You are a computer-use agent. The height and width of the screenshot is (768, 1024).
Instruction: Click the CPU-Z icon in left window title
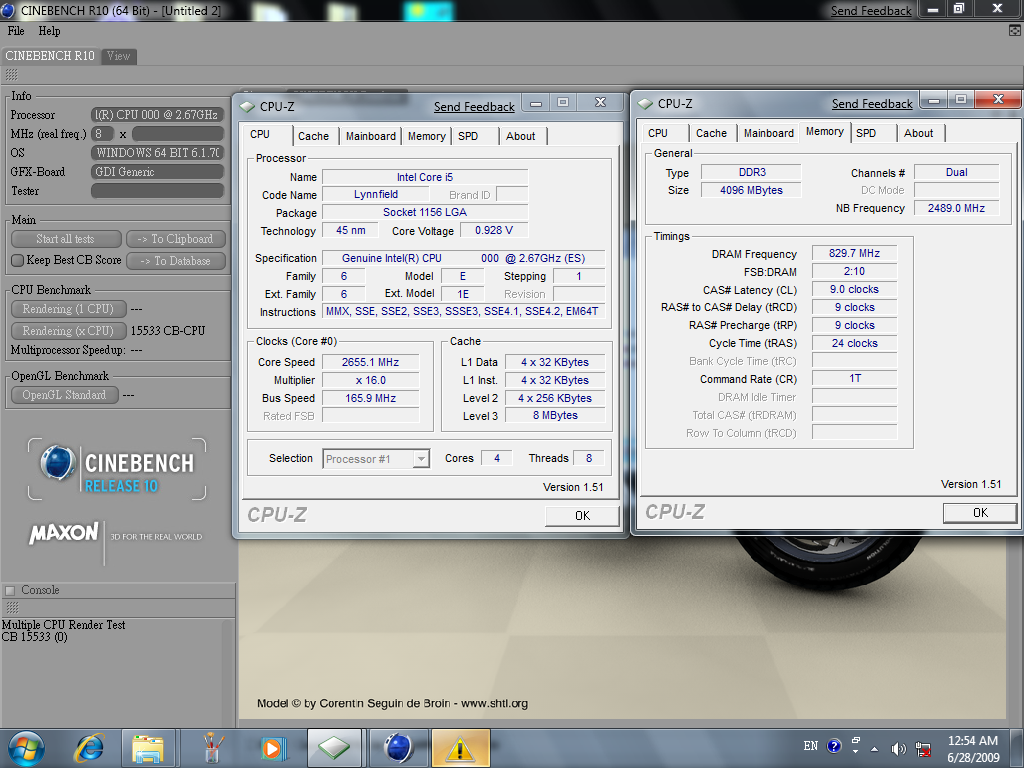(x=247, y=106)
